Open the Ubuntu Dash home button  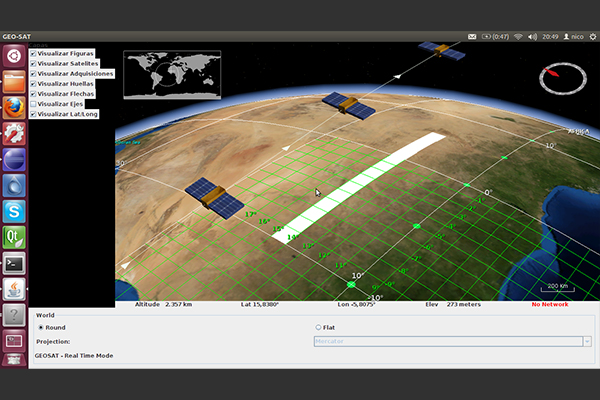tap(14, 55)
